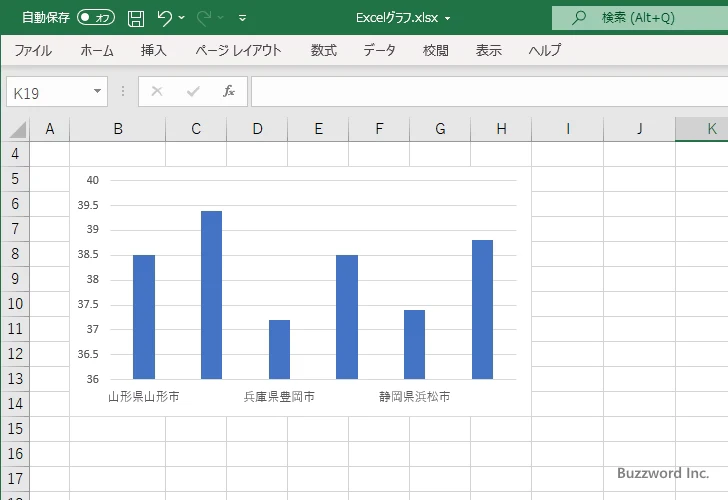Click the Select All corner triangle

coord(18,129)
